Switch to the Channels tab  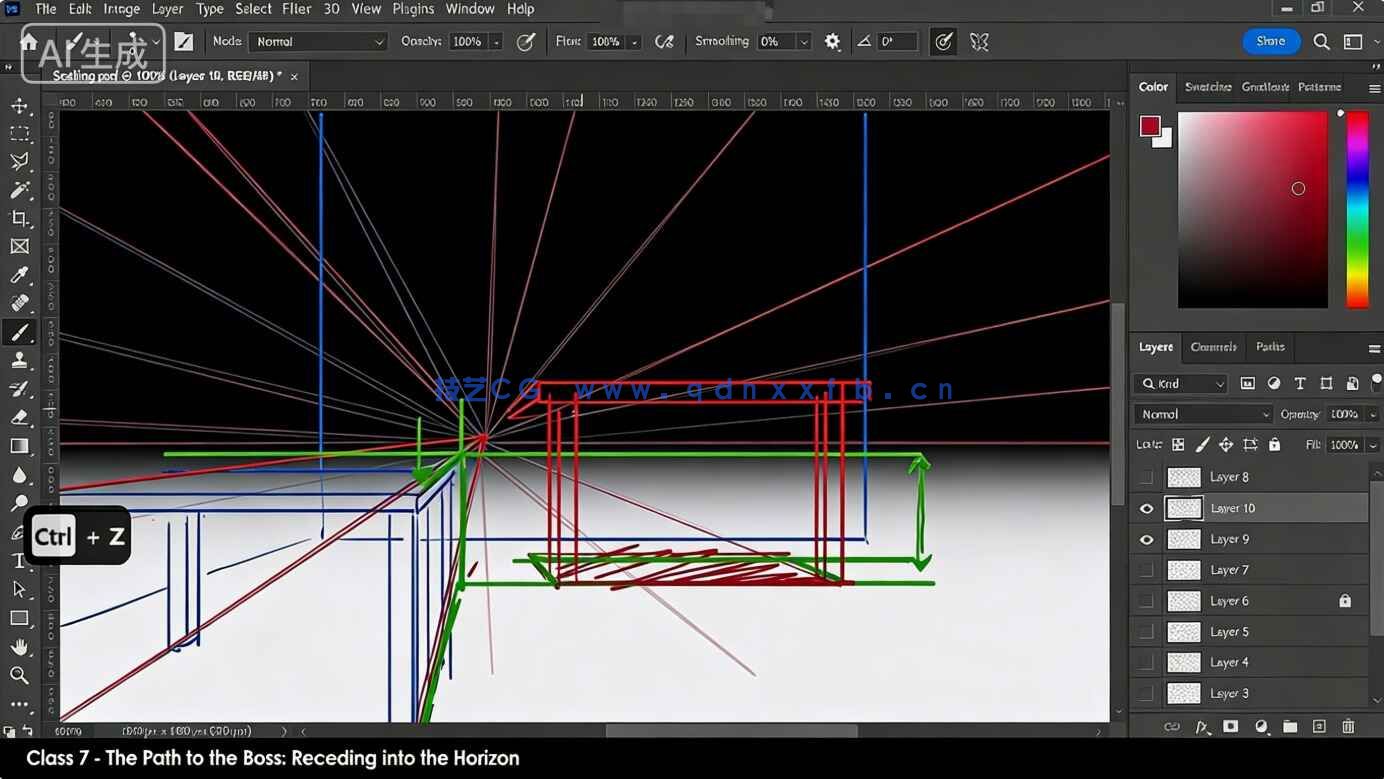[x=1213, y=347]
